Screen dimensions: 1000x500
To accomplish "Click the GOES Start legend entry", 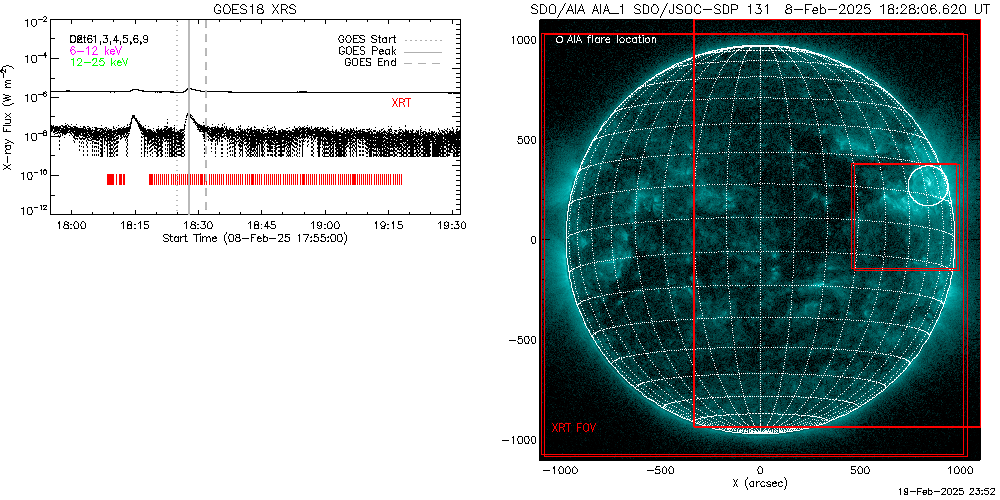I will [x=390, y=39].
